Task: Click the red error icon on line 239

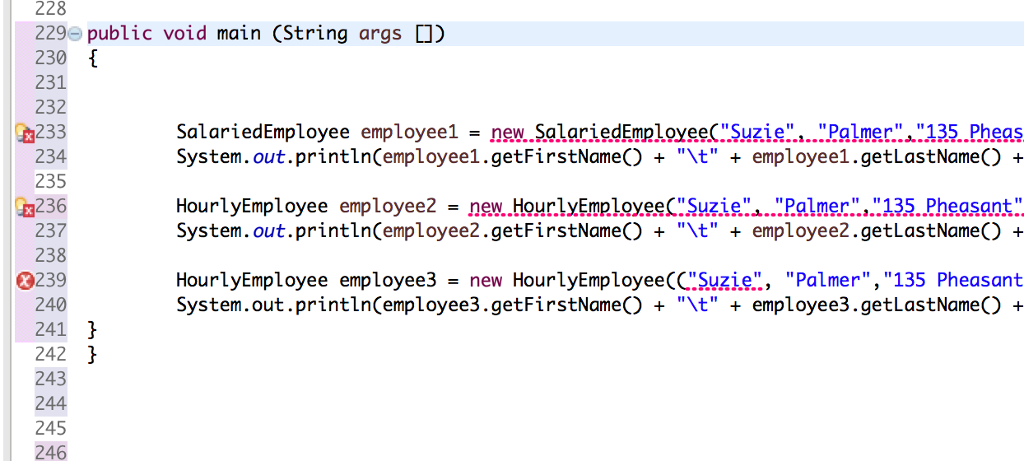Action: point(24,281)
